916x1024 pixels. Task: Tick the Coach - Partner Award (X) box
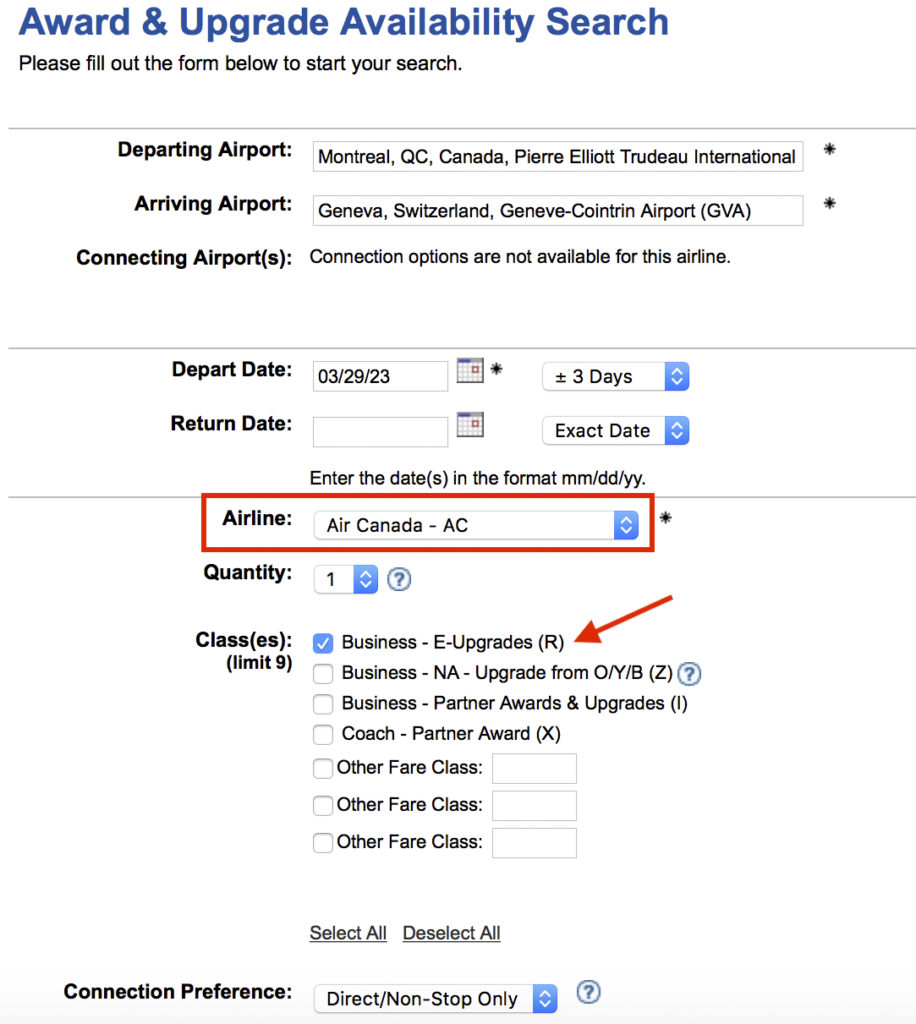(x=323, y=734)
